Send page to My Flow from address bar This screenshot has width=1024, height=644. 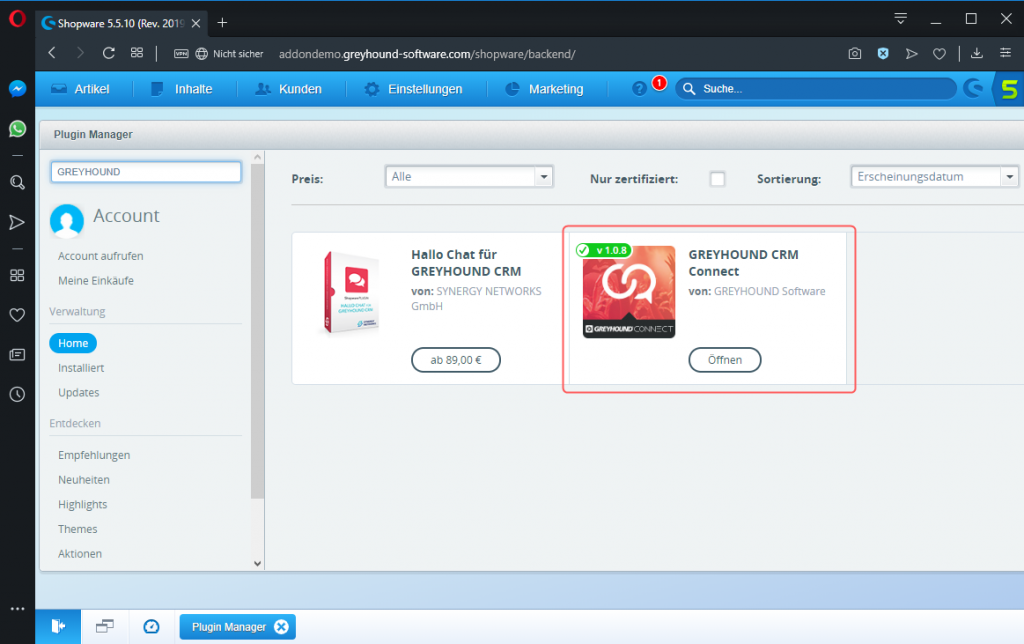912,54
